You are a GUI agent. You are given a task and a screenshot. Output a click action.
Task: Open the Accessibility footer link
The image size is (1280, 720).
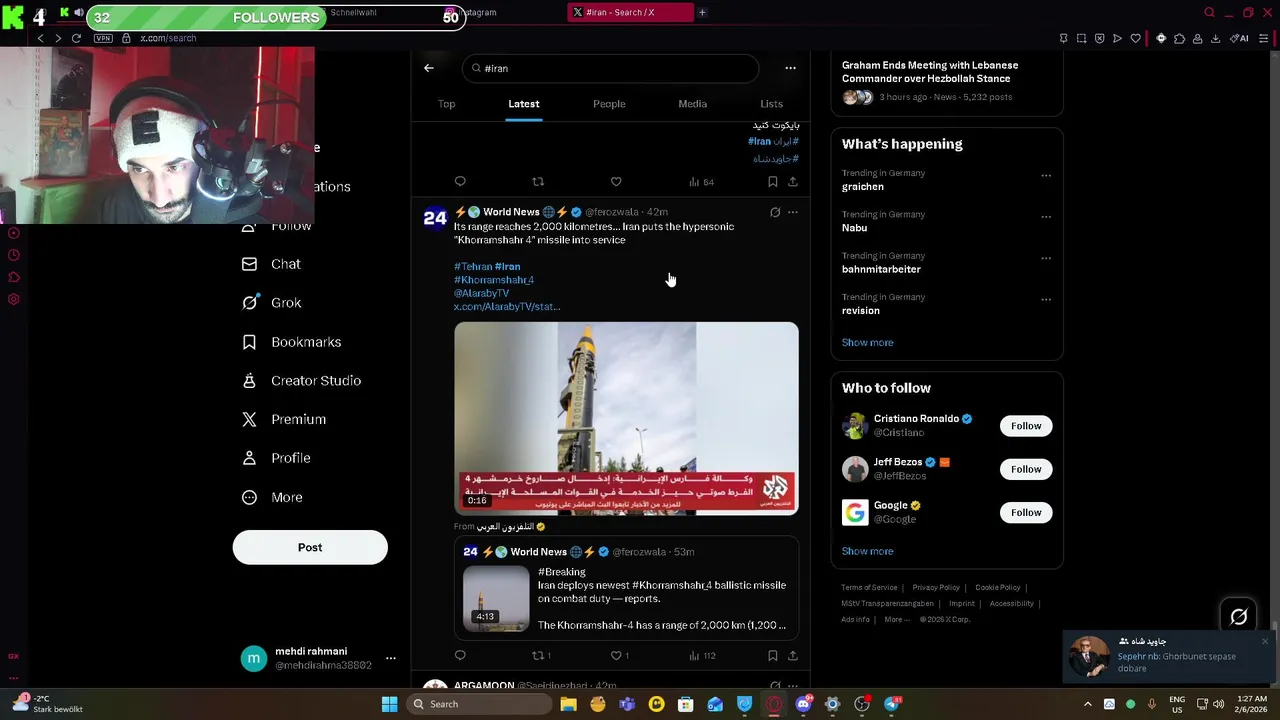(1011, 604)
